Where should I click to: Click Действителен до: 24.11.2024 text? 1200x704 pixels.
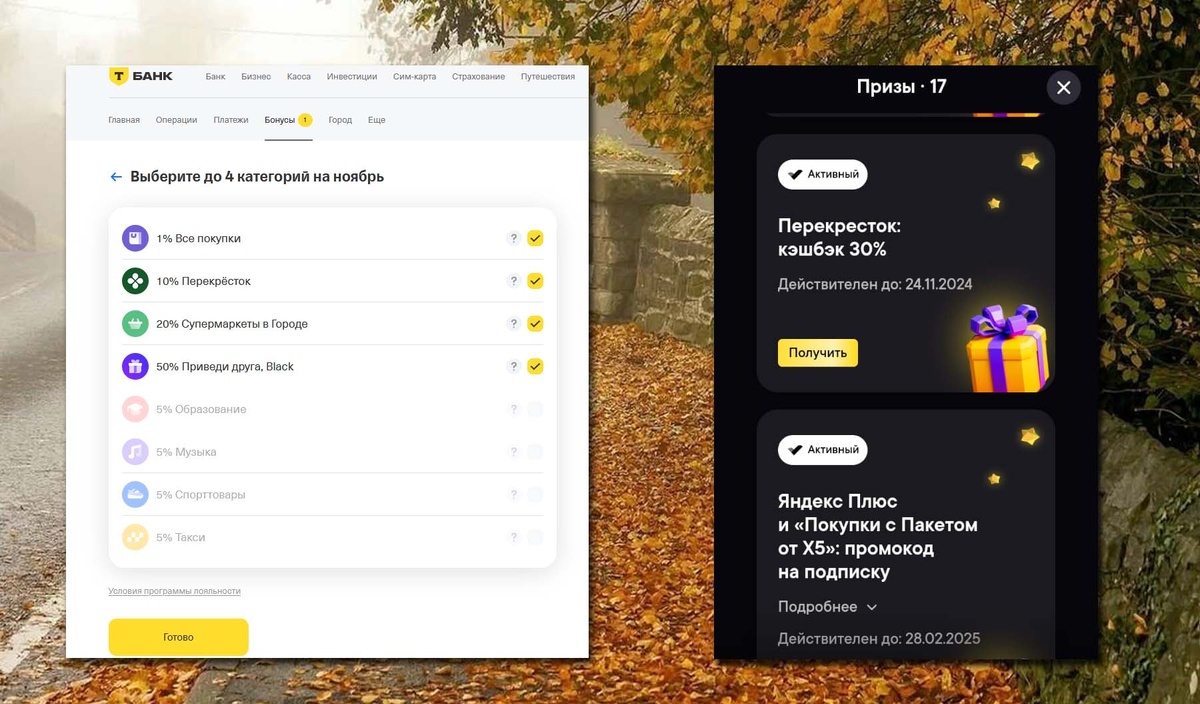click(875, 285)
